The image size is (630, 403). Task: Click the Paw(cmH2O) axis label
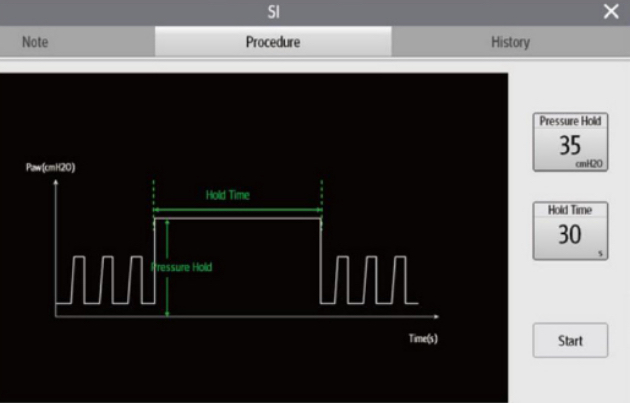coord(50,167)
